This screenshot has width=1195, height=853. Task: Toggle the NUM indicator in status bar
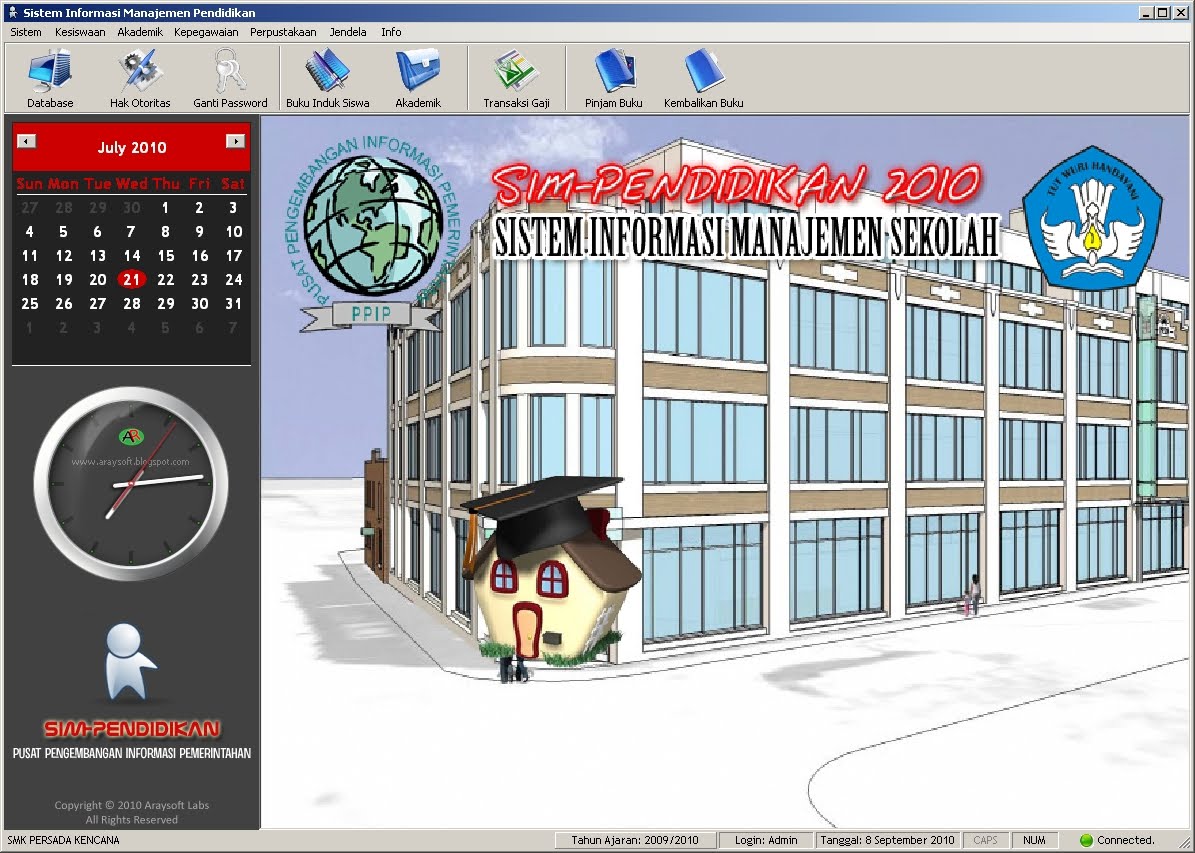click(x=1035, y=839)
